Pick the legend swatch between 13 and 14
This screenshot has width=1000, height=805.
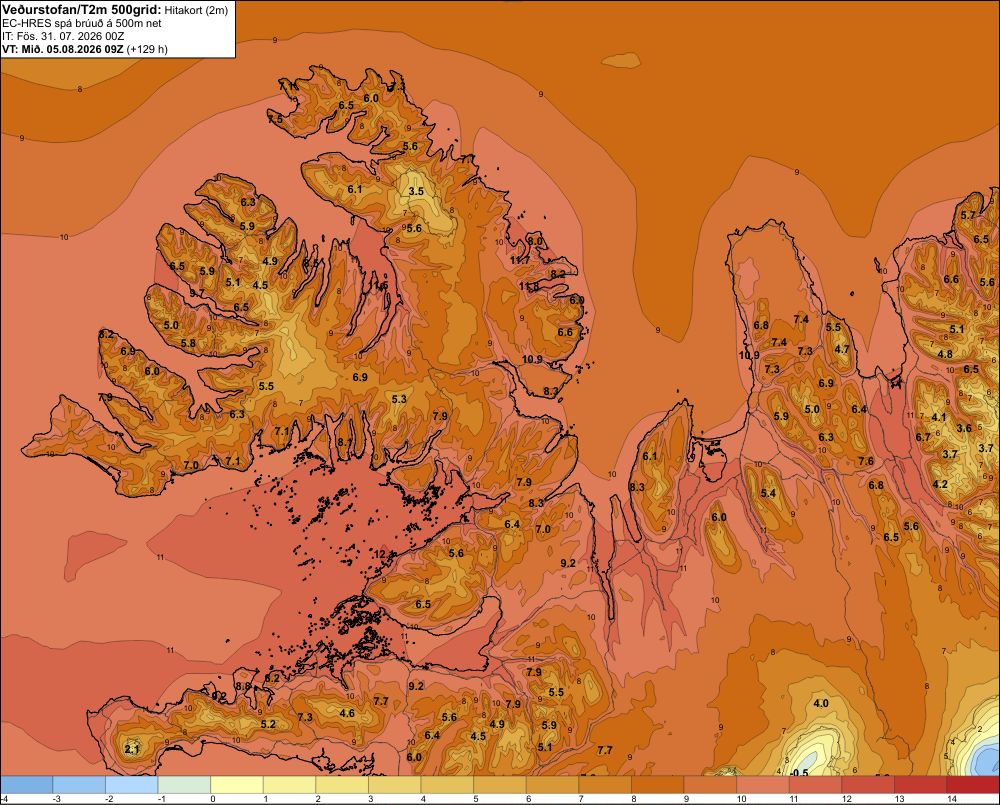(920, 785)
